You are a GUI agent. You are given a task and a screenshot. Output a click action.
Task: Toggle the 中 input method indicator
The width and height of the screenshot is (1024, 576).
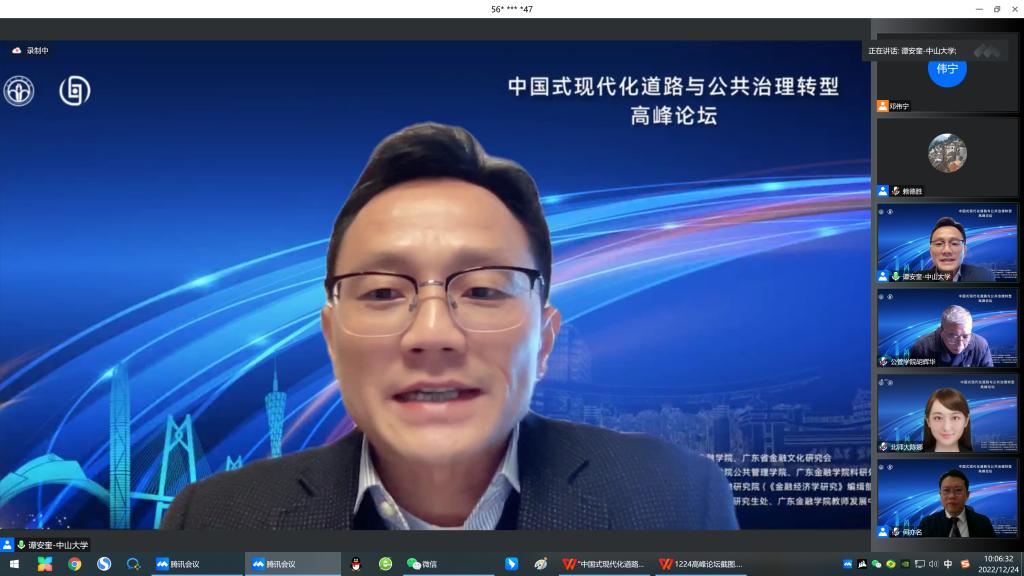click(x=948, y=564)
